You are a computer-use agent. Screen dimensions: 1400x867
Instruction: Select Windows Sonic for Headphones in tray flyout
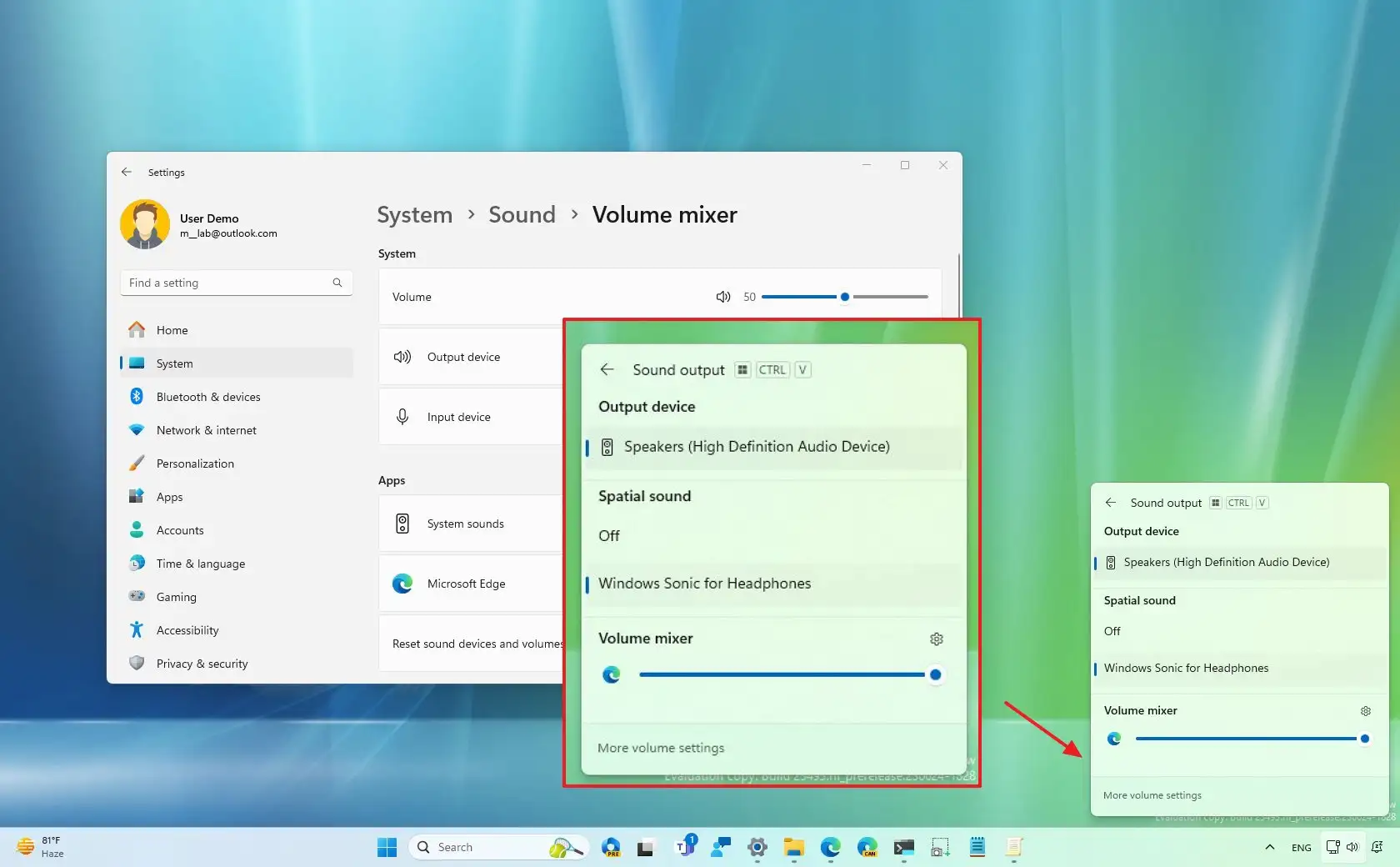[x=1240, y=668]
